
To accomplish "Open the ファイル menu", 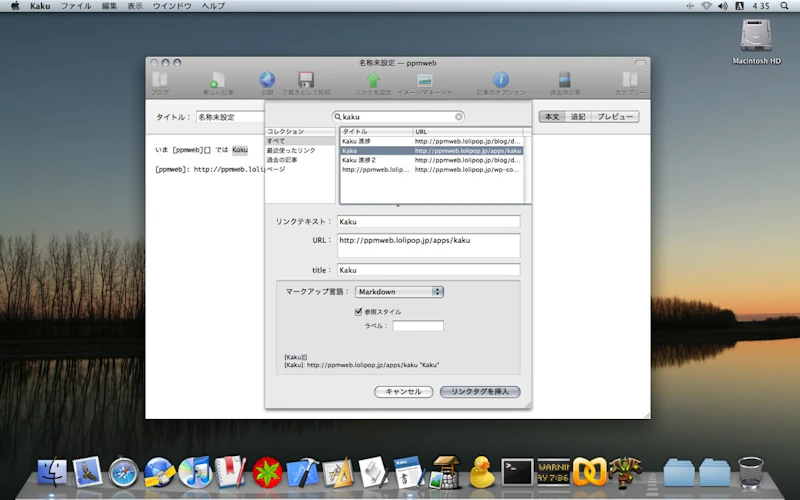I will click(x=76, y=6).
